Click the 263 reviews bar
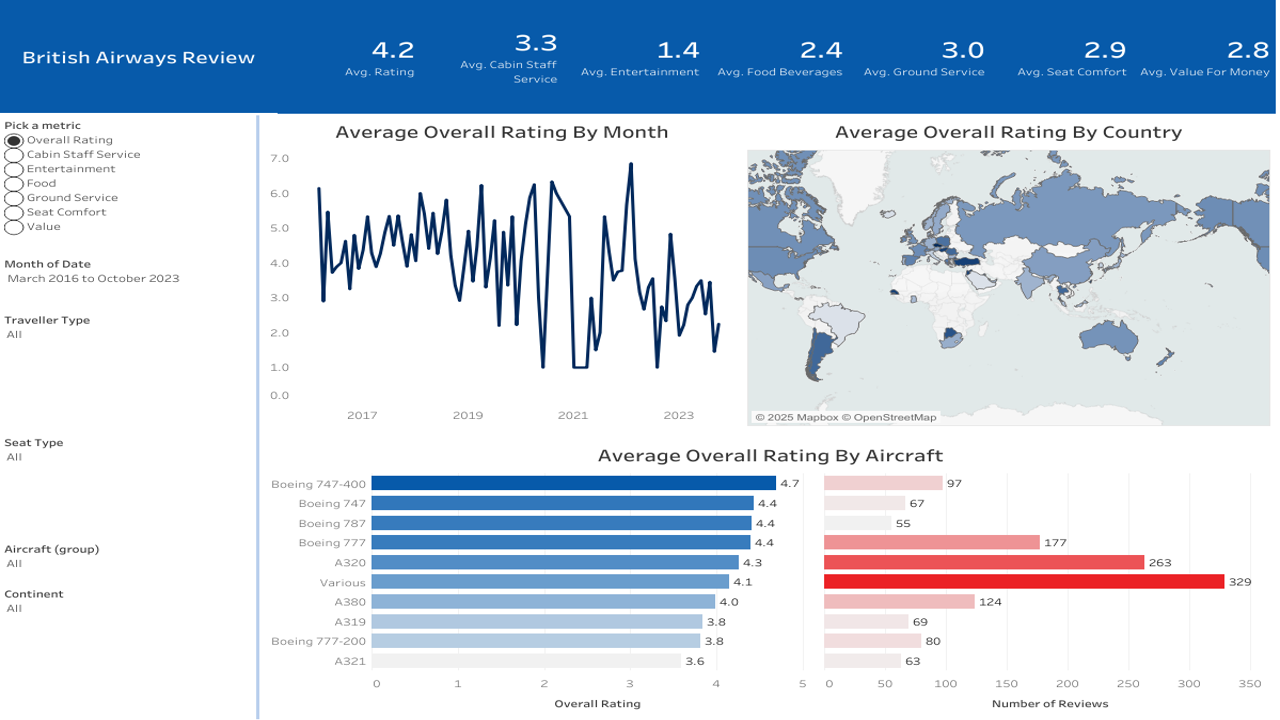1280x720 pixels. [984, 562]
